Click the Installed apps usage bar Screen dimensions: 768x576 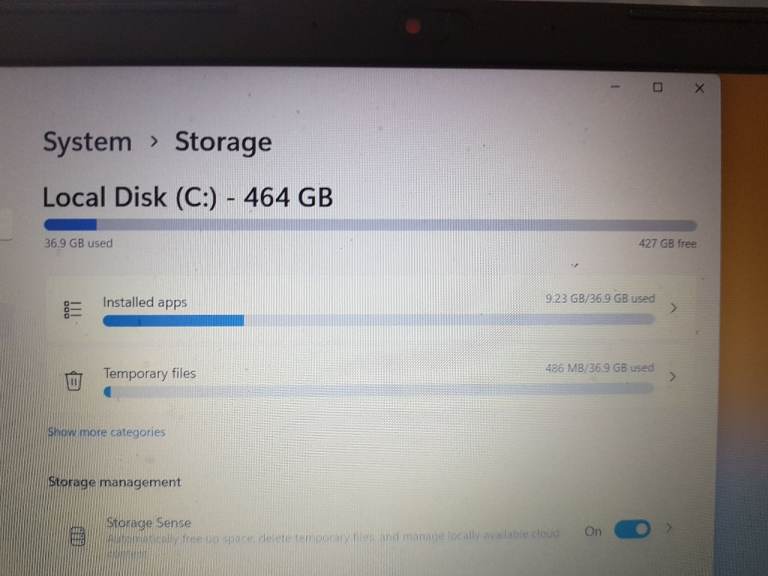[x=379, y=320]
